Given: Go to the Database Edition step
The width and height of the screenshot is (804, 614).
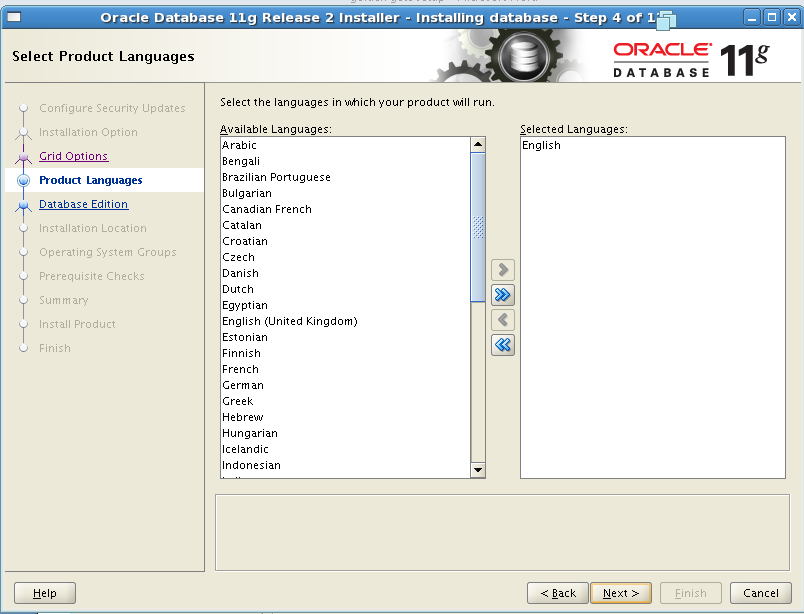Looking at the screenshot, I should pos(84,204).
